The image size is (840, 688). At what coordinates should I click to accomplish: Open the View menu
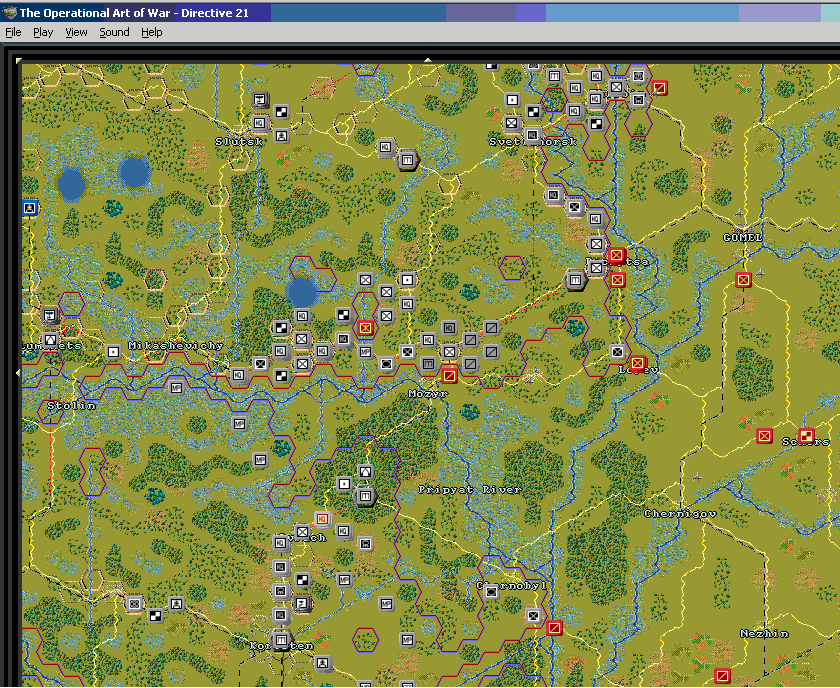[x=76, y=32]
